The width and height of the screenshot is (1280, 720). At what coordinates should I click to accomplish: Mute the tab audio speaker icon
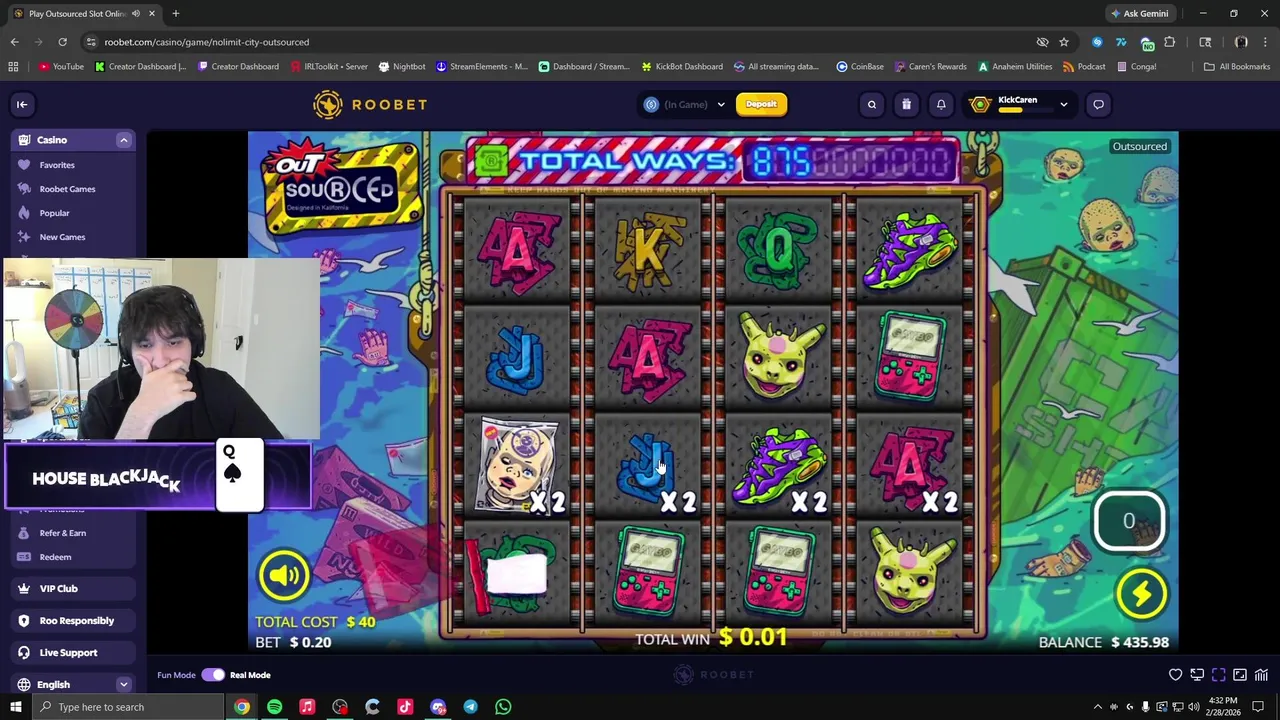pos(136,14)
